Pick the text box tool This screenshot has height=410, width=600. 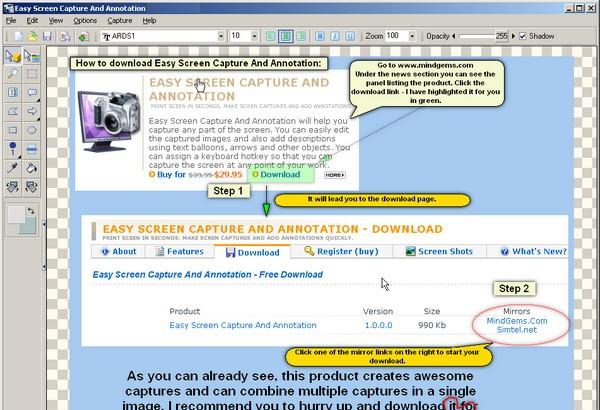[x=13, y=92]
